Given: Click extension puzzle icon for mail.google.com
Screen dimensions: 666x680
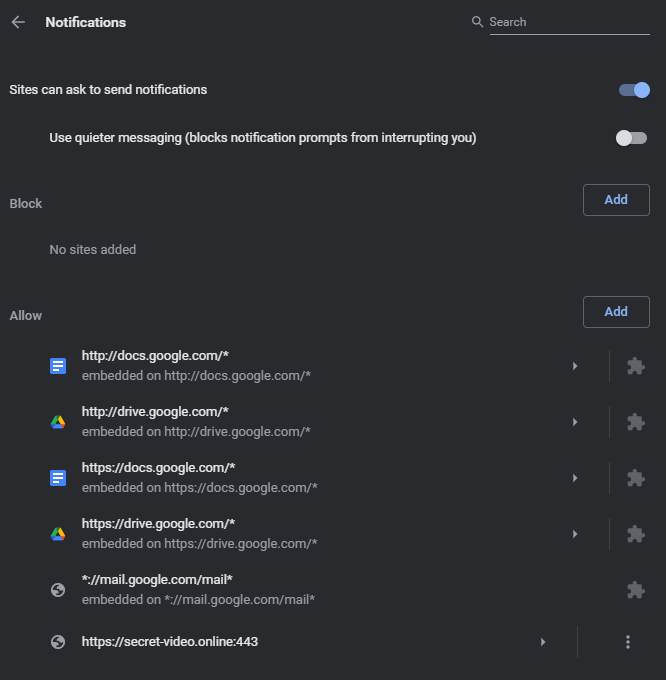Looking at the screenshot, I should coord(635,590).
